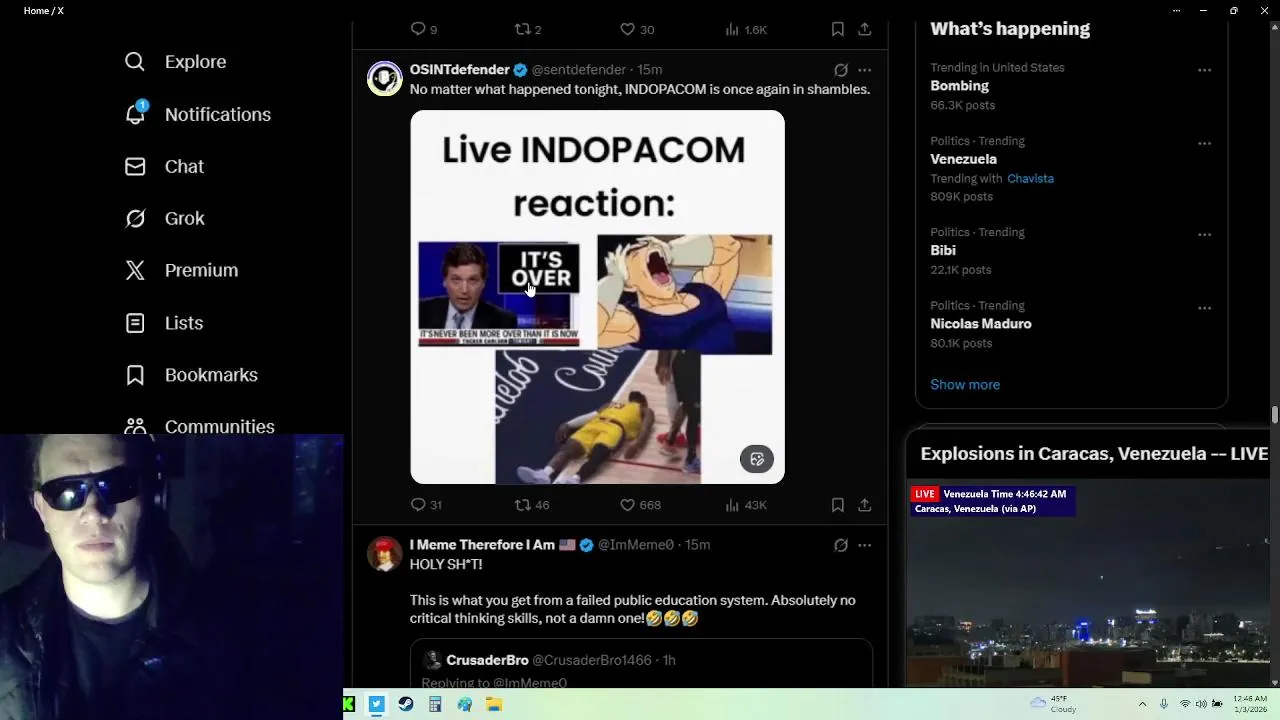
Task: Open more options on I Meme Therefore I Am post
Action: [x=865, y=545]
